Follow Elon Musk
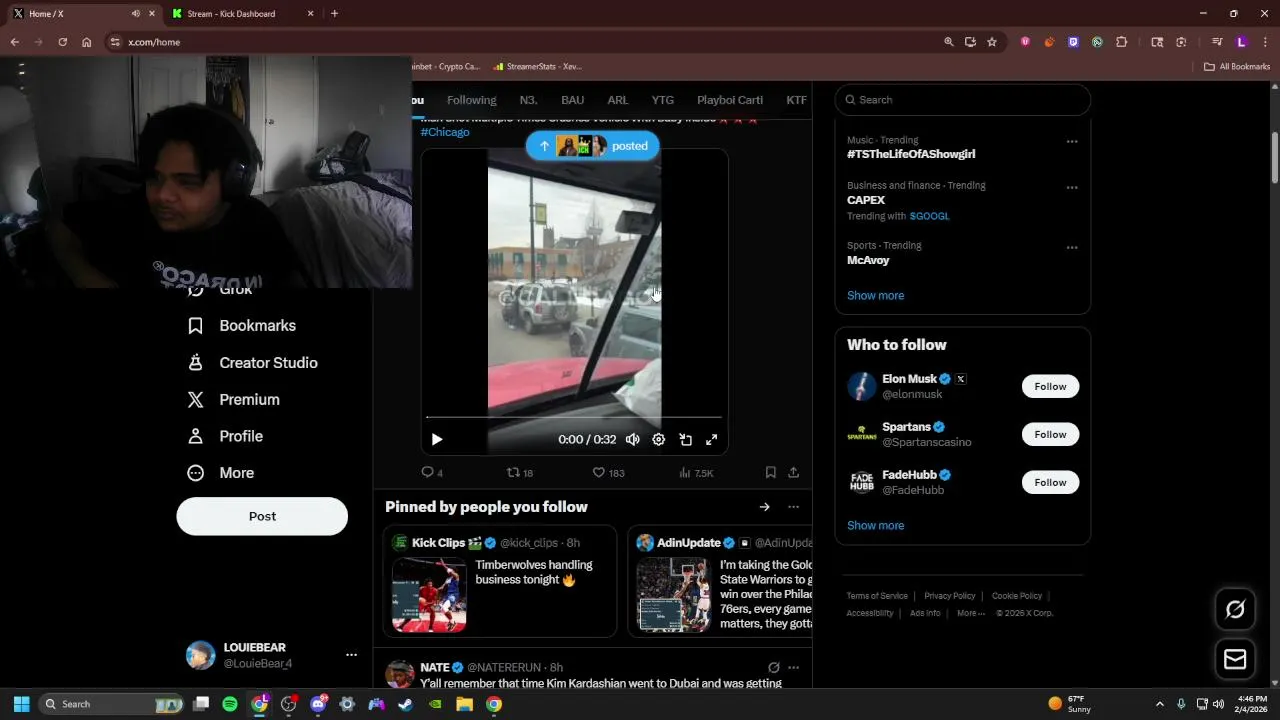 point(1050,386)
